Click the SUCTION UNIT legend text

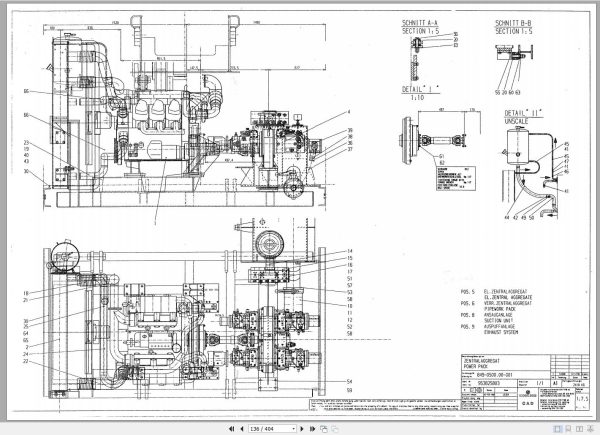(498, 321)
